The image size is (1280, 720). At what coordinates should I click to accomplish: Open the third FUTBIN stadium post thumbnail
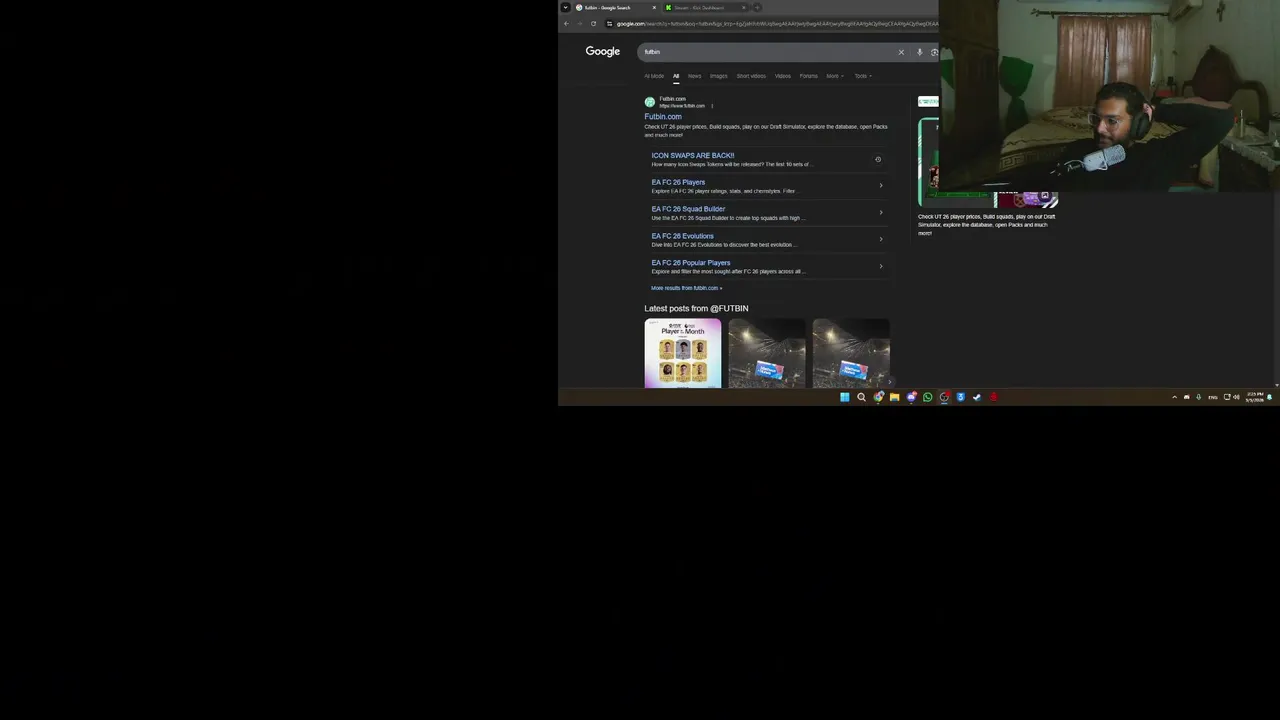pyautogui.click(x=851, y=353)
